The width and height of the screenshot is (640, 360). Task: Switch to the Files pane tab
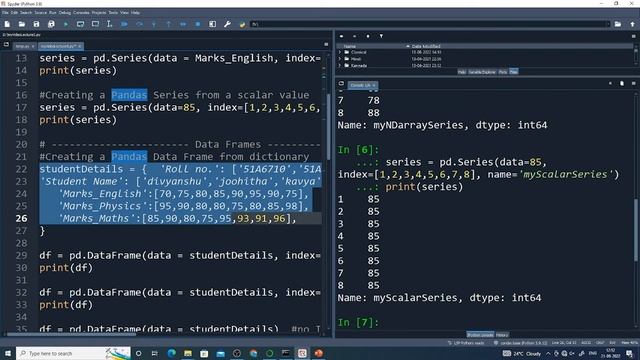click(513, 72)
